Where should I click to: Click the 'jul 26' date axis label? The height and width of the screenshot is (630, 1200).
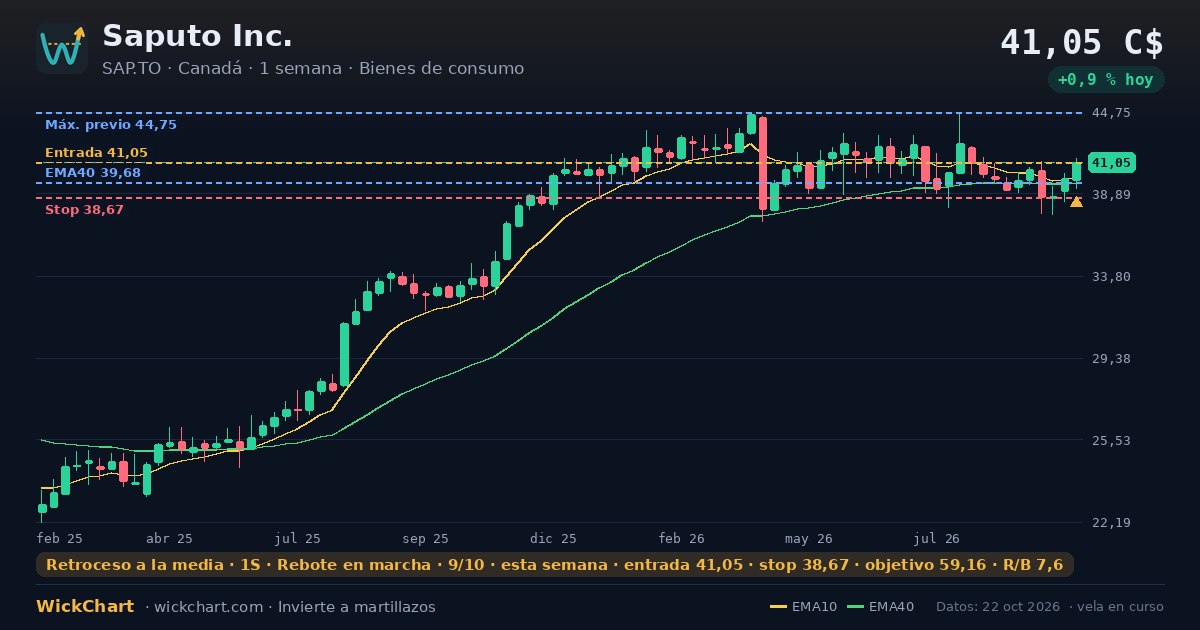(937, 538)
